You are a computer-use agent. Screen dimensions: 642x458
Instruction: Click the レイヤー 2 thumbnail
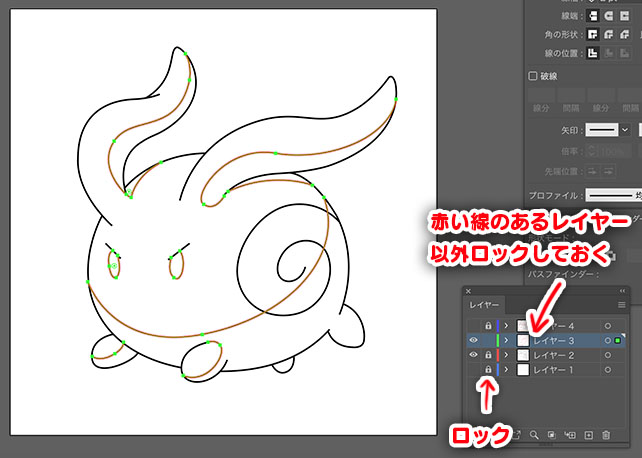(x=523, y=355)
